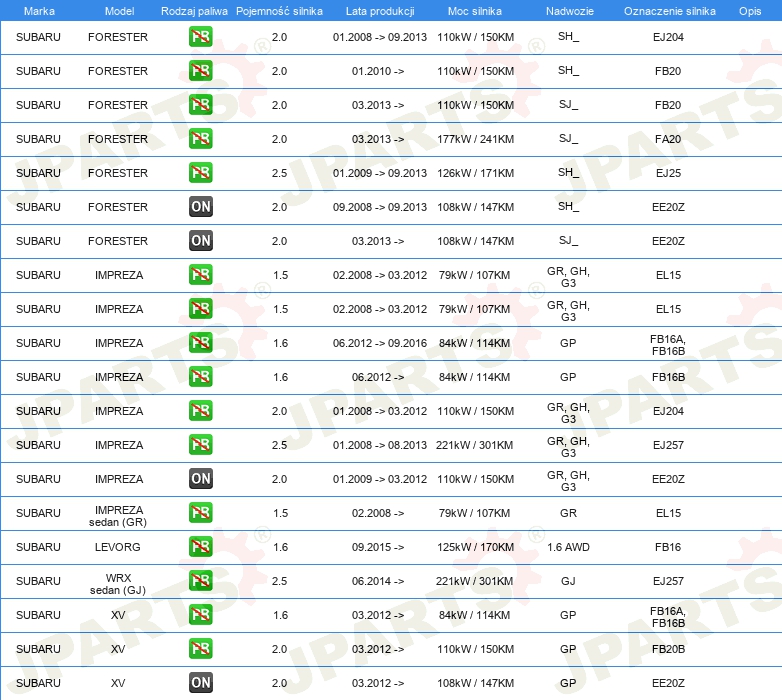Click the Rodzaj paliwa column header

coord(194,11)
